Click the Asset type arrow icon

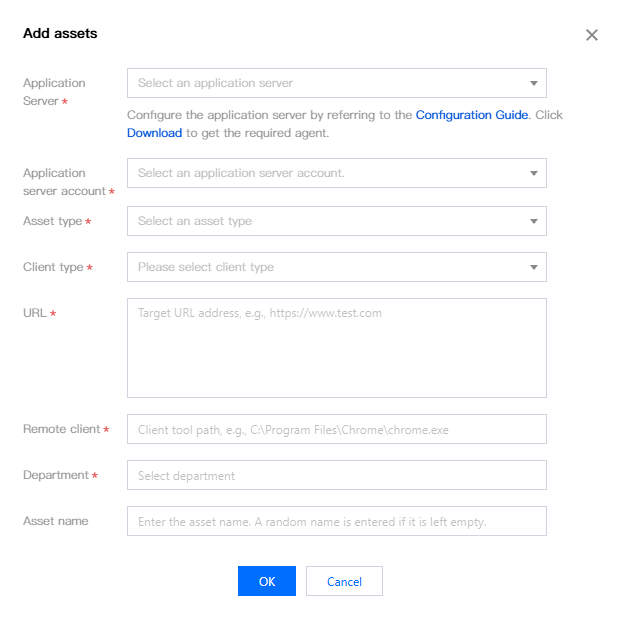pyautogui.click(x=534, y=221)
